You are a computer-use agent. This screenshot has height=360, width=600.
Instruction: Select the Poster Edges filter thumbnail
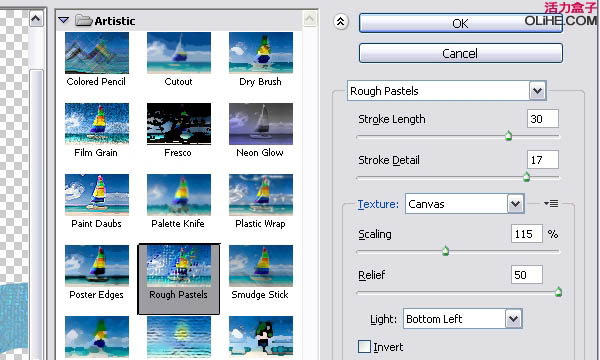click(x=97, y=266)
